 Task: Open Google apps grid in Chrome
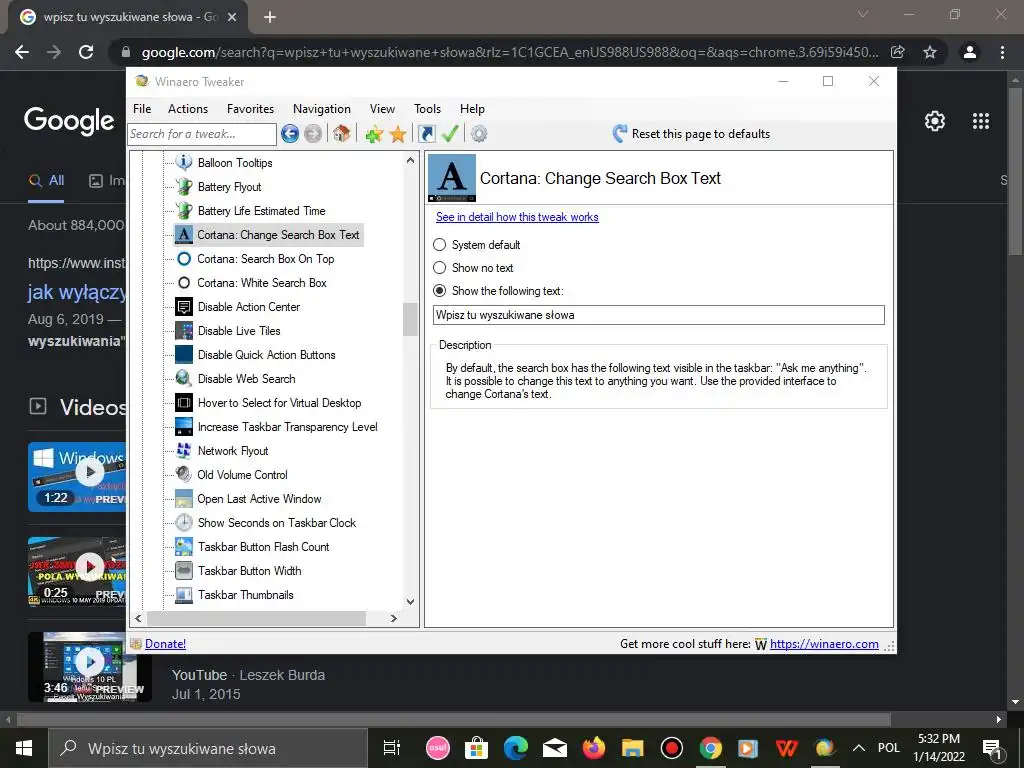(981, 121)
